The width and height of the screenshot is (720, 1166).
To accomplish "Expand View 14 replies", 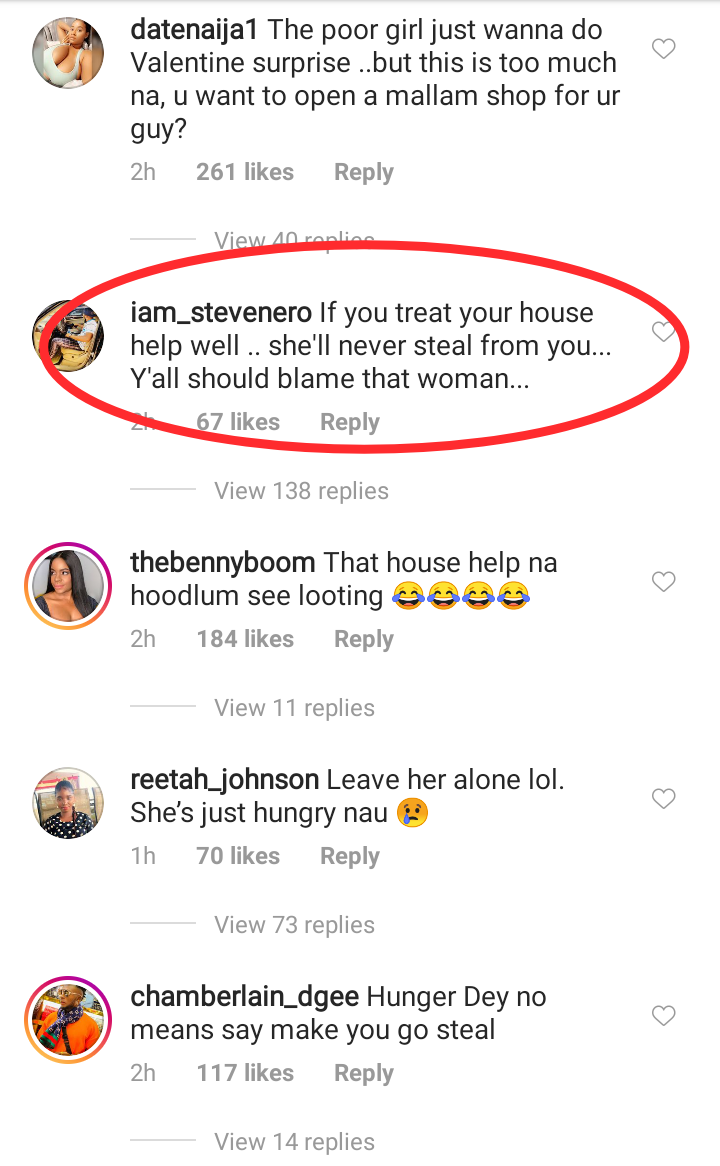I will pos(295,1142).
